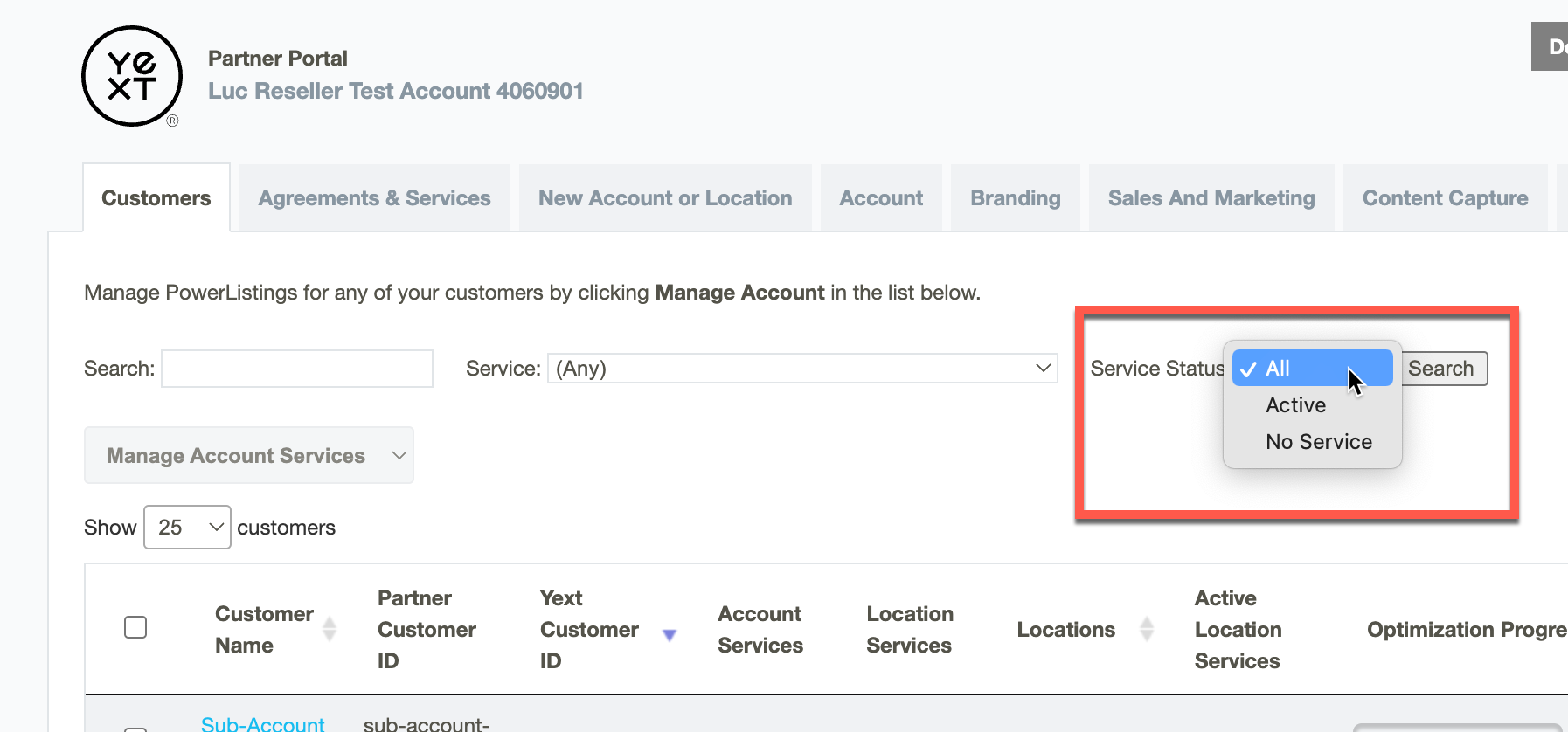The height and width of the screenshot is (732, 1568).
Task: Open New Account or Location tab
Action: point(665,198)
